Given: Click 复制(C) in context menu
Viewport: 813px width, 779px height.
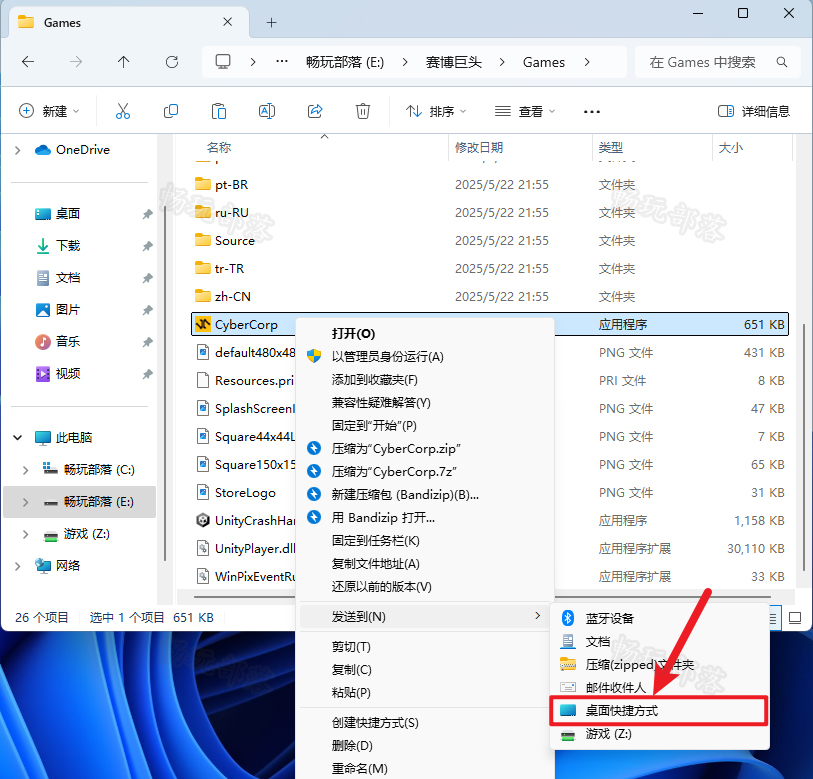Looking at the screenshot, I should coord(425,670).
